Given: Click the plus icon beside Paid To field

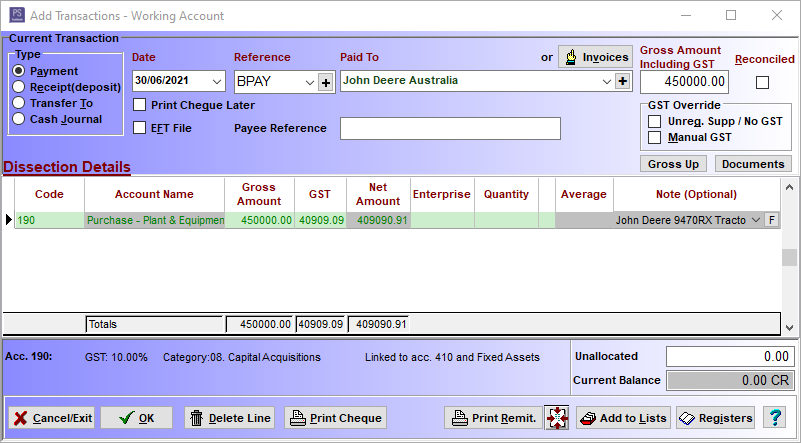Looking at the screenshot, I should click(622, 81).
